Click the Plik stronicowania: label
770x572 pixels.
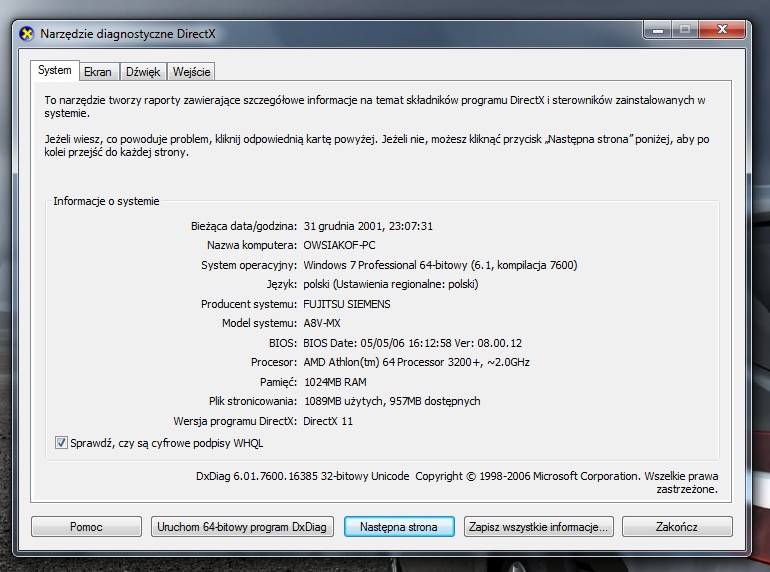pos(253,401)
